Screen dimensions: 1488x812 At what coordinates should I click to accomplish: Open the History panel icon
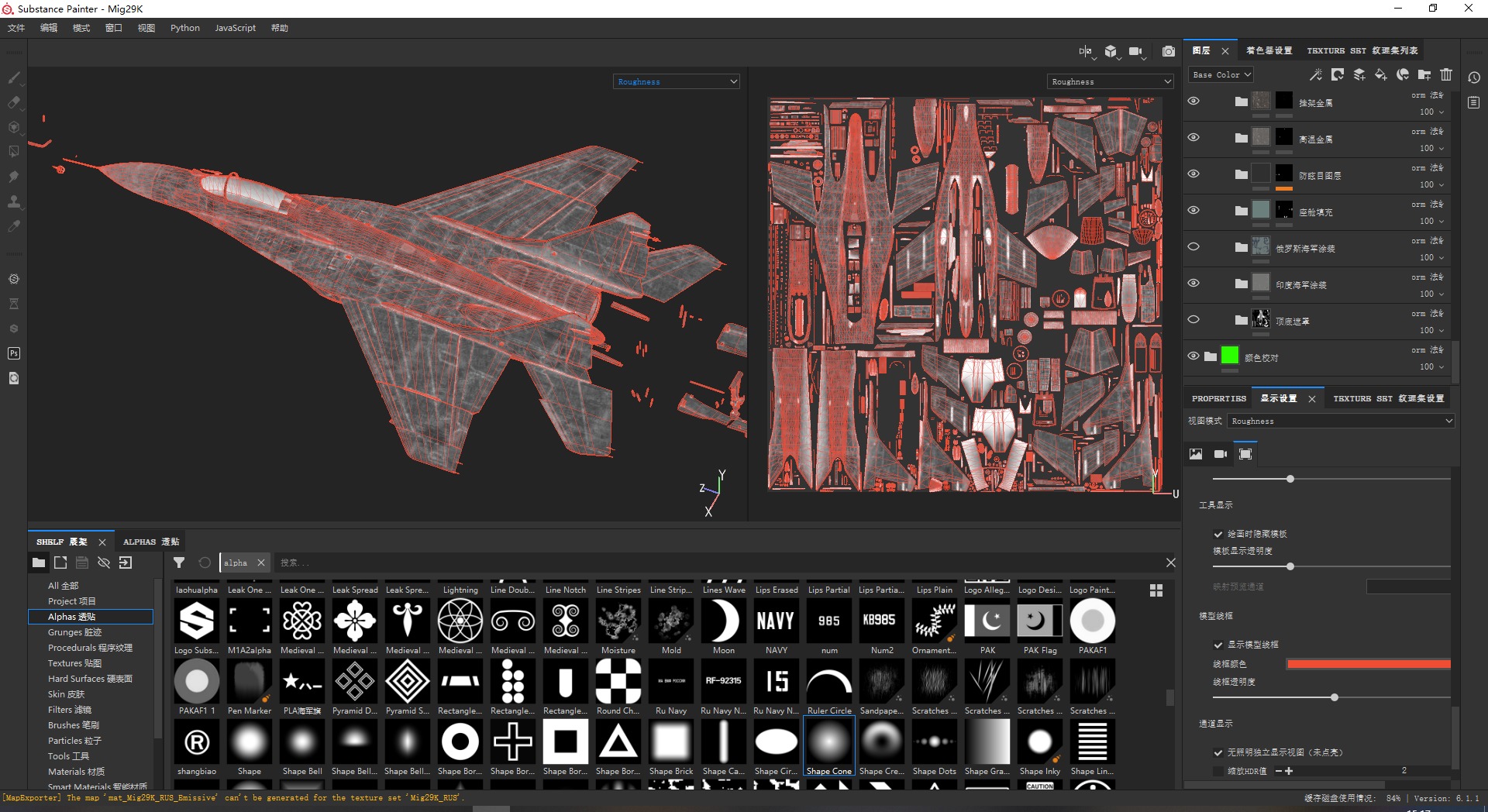click(x=1474, y=77)
